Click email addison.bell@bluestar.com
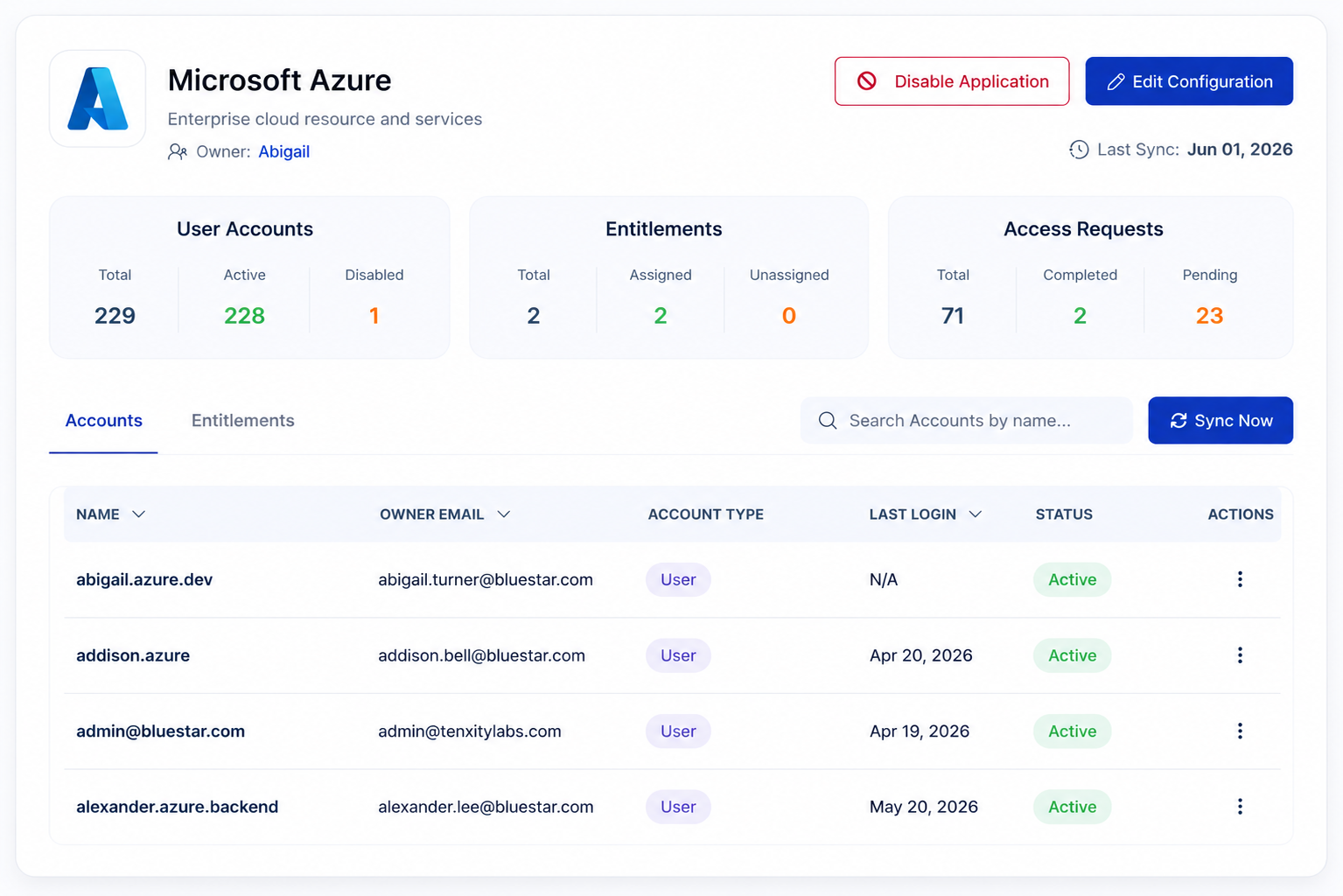Screen dimensions: 1343x896 click(481, 655)
